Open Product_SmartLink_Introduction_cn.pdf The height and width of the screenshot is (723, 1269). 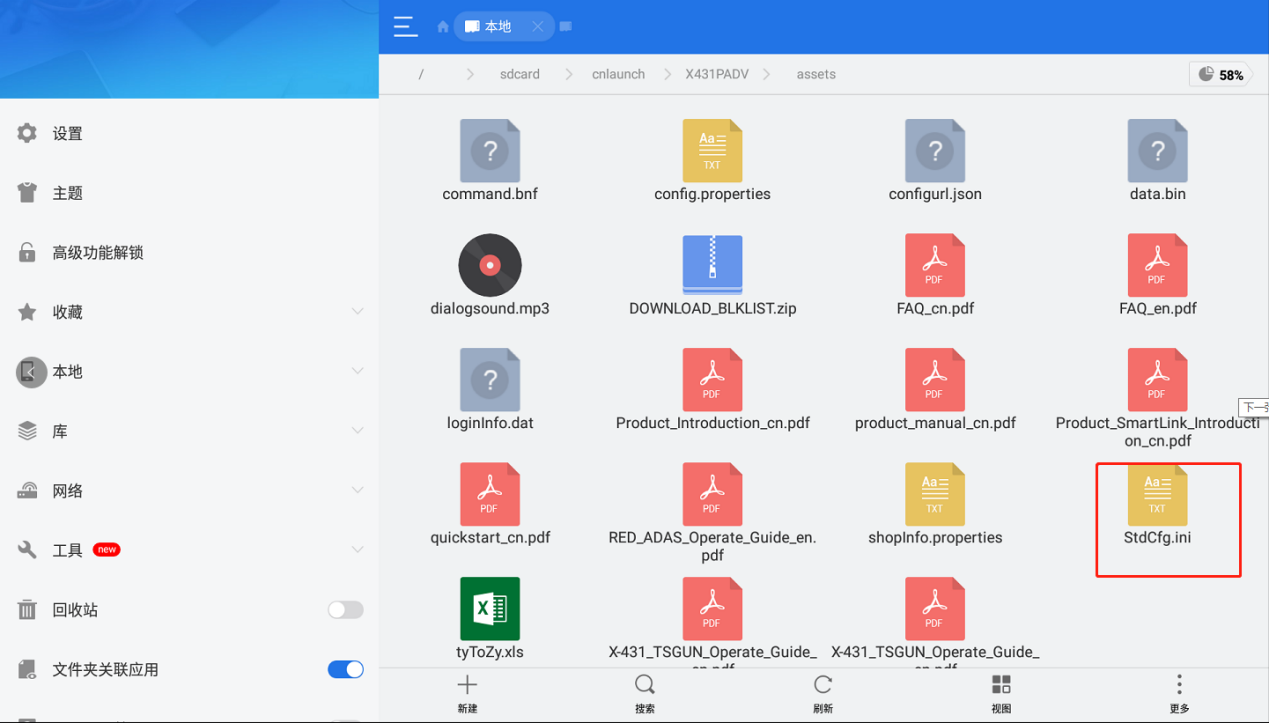tap(1158, 398)
